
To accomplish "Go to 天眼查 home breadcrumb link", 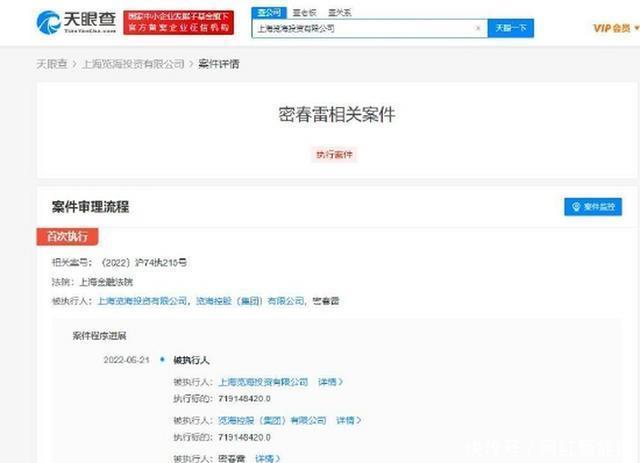I will (52, 64).
